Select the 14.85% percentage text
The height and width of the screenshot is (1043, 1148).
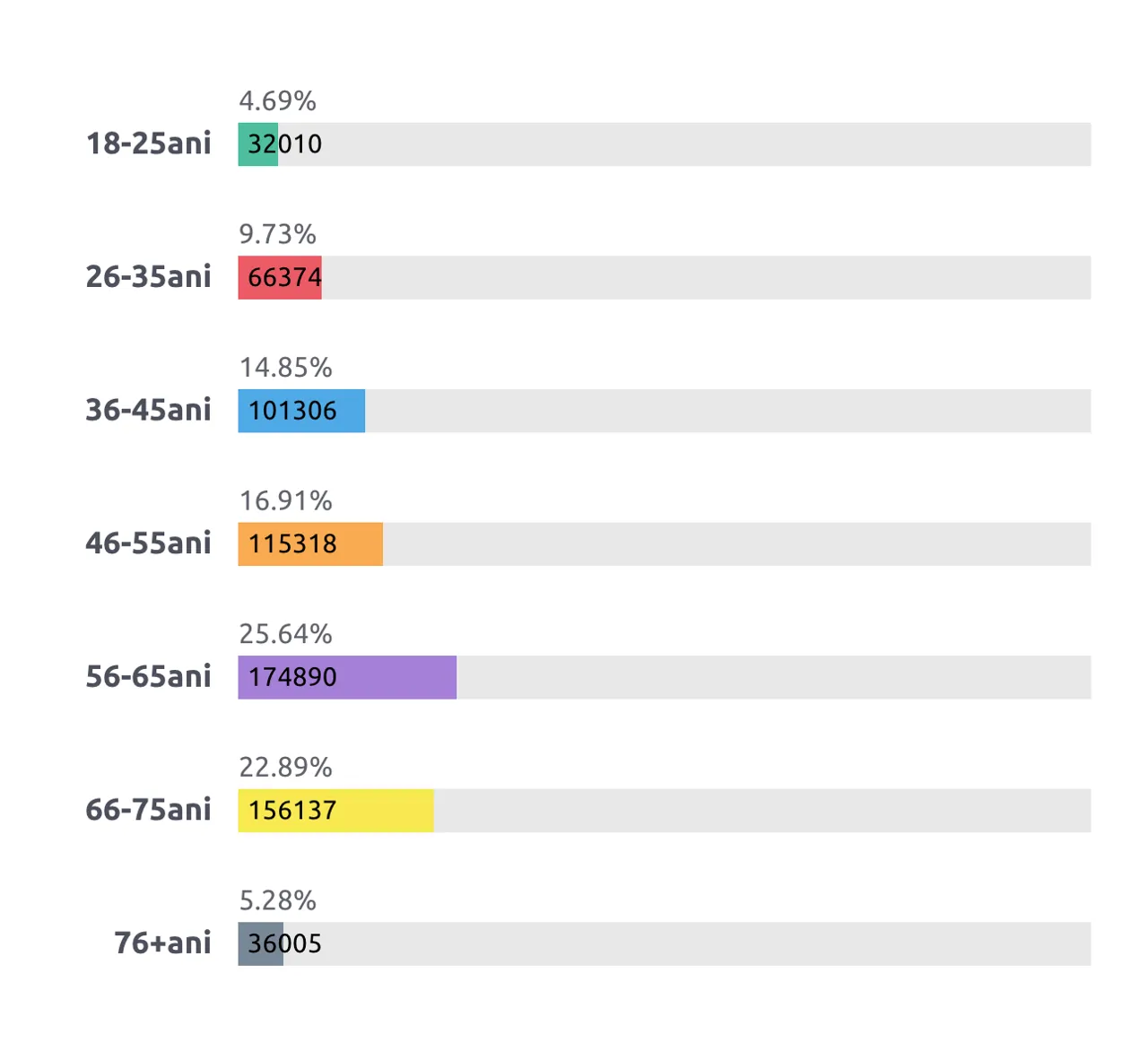click(x=285, y=368)
